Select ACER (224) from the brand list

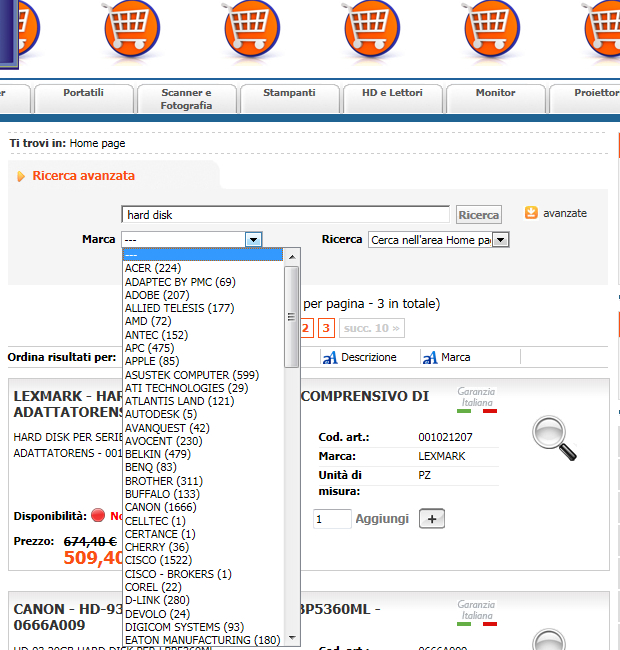click(x=203, y=268)
